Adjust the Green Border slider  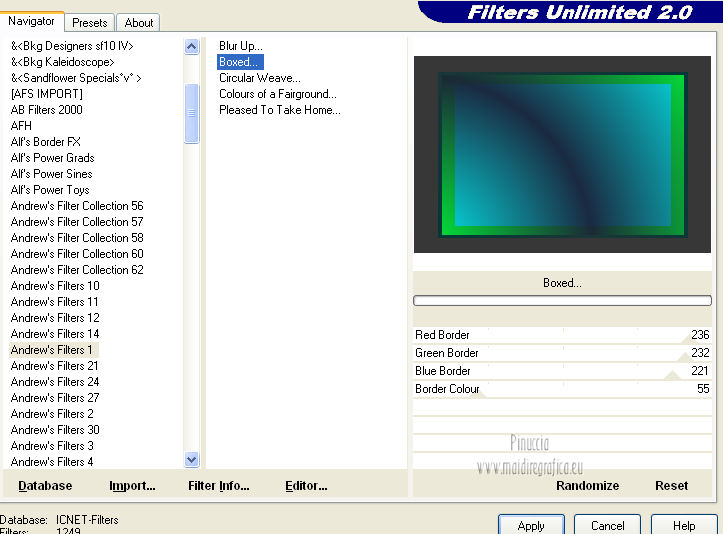click(562, 353)
